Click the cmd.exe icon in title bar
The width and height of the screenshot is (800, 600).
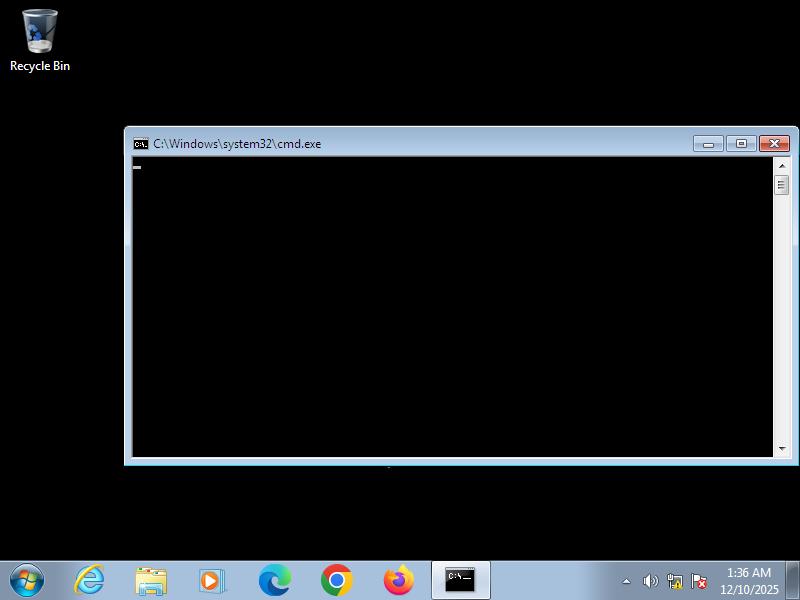click(x=141, y=144)
